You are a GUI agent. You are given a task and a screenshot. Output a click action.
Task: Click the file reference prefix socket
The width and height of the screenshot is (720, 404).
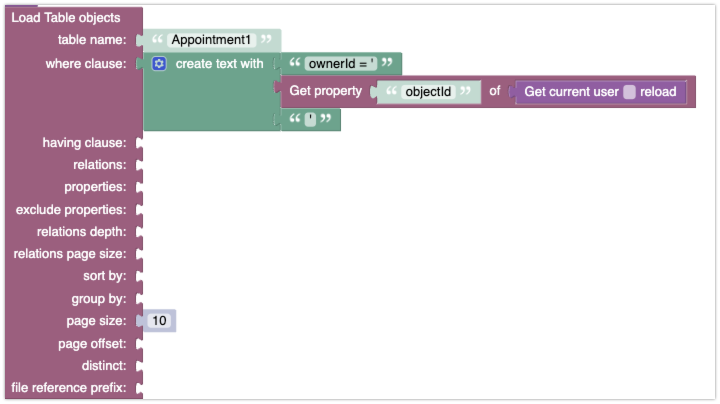(x=140, y=388)
